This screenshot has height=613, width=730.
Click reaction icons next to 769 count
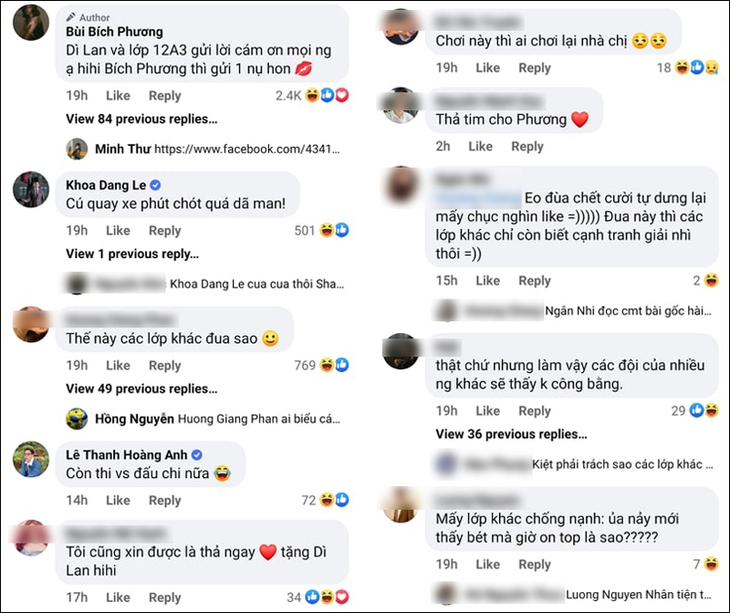point(334,366)
